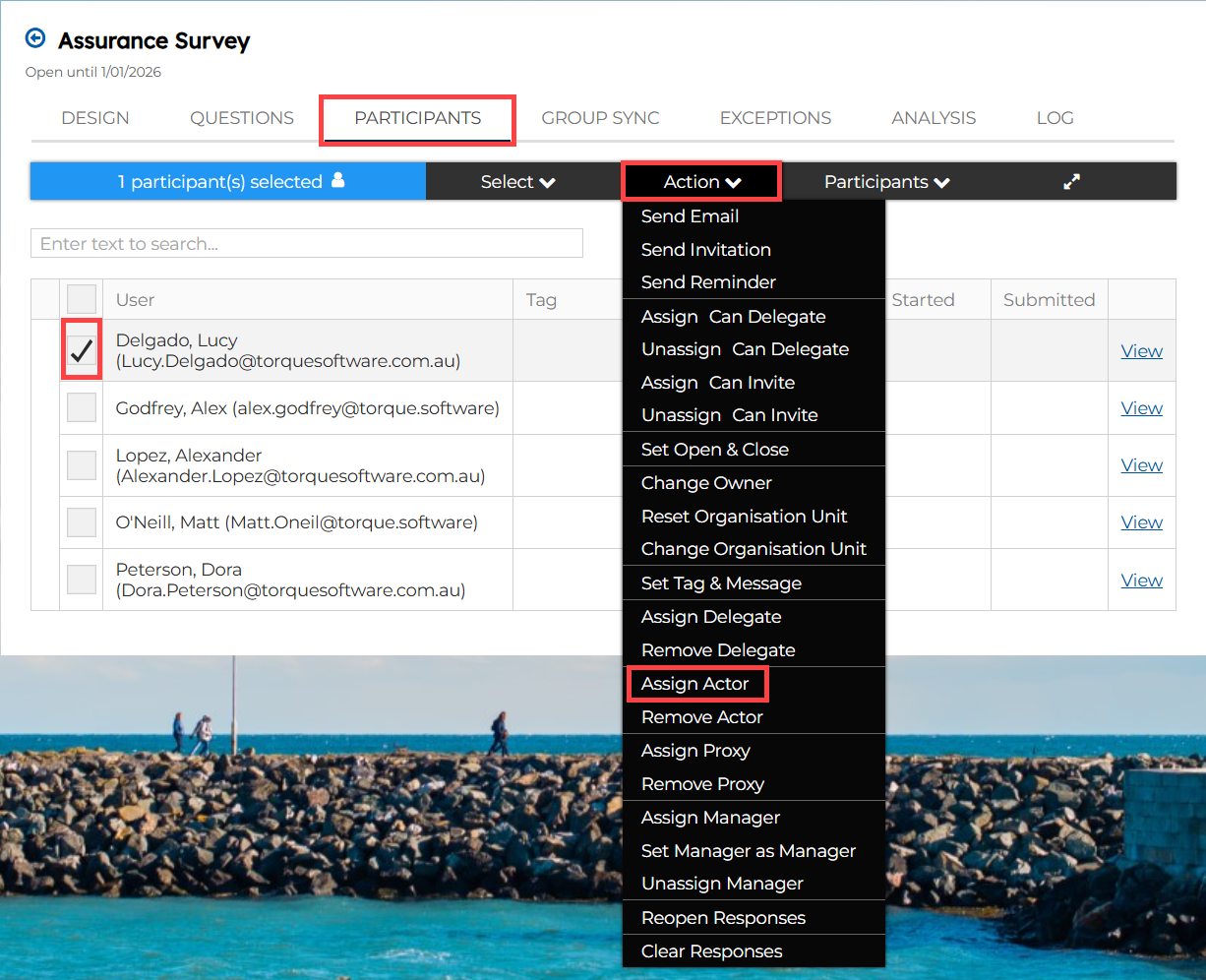Open View link for Lucy Delgado
Viewport: 1206px width, 980px height.
point(1141,351)
